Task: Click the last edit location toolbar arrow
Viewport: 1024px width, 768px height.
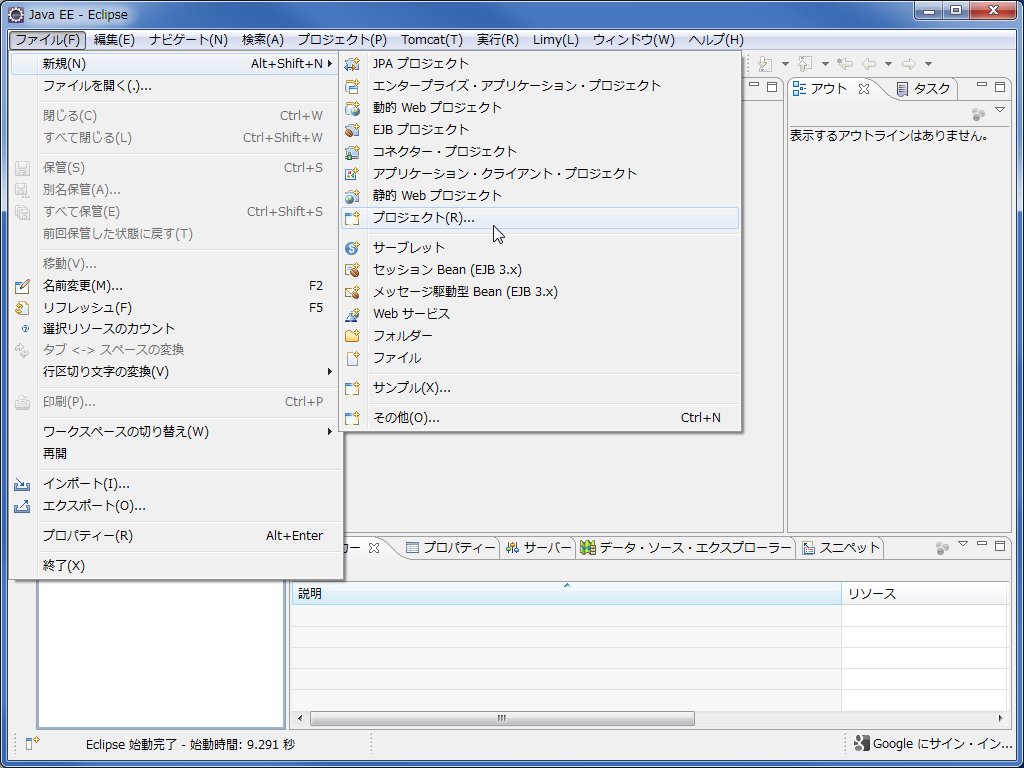Action: [x=844, y=63]
